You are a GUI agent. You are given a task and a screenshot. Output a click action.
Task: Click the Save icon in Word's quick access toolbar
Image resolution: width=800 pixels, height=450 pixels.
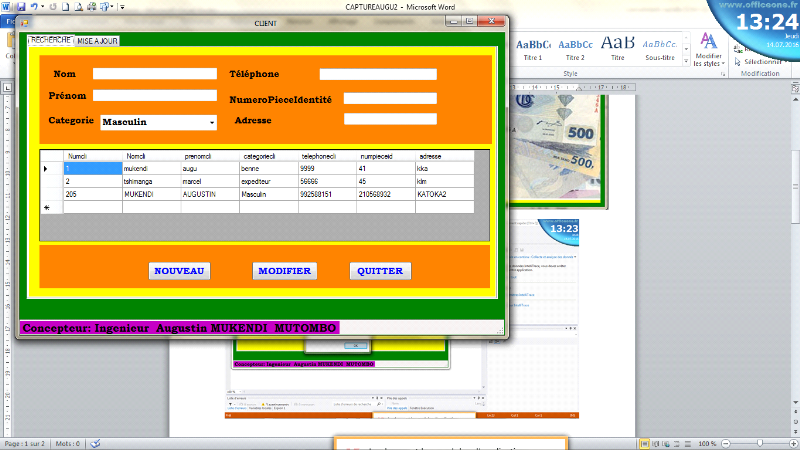pos(21,7)
